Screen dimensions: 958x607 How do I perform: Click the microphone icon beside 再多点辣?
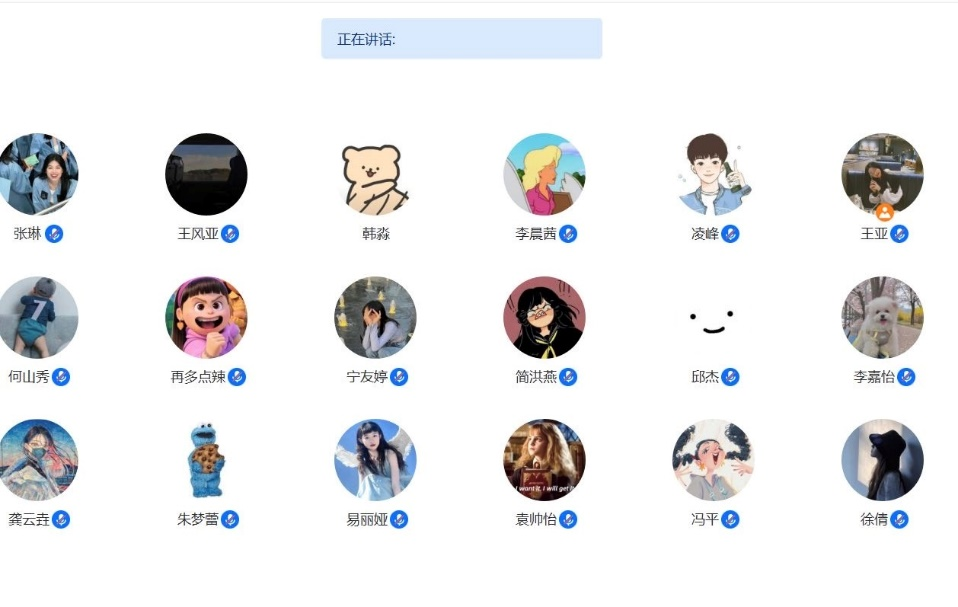point(236,377)
